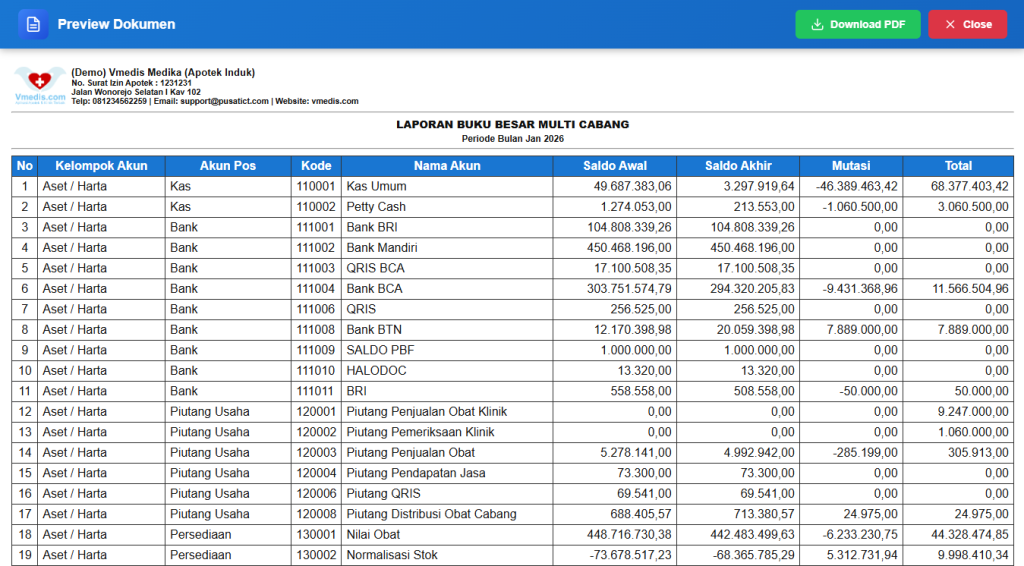This screenshot has height=566, width=1024.
Task: Click the Petty Cash account name
Action: [x=376, y=207]
